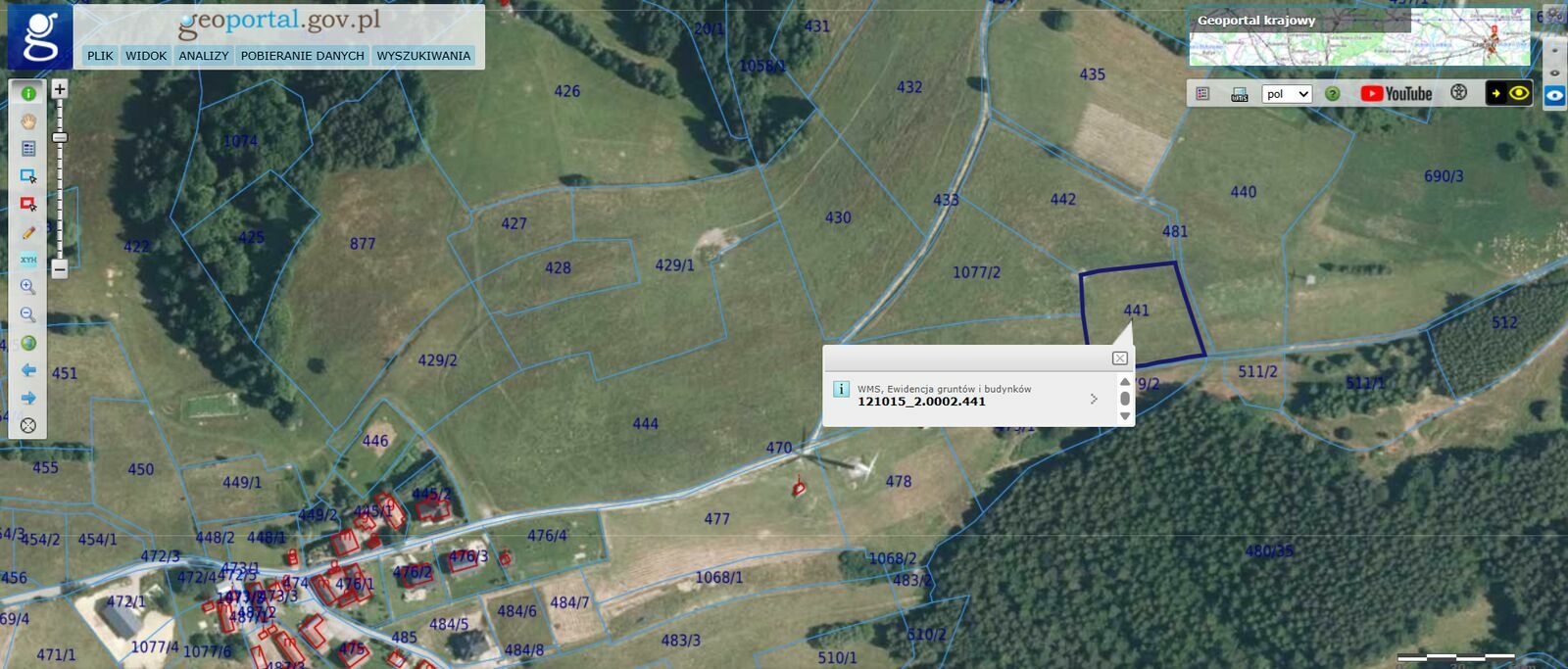This screenshot has height=669, width=1568.
Task: Open the pol language dropdown
Action: pos(1287,94)
